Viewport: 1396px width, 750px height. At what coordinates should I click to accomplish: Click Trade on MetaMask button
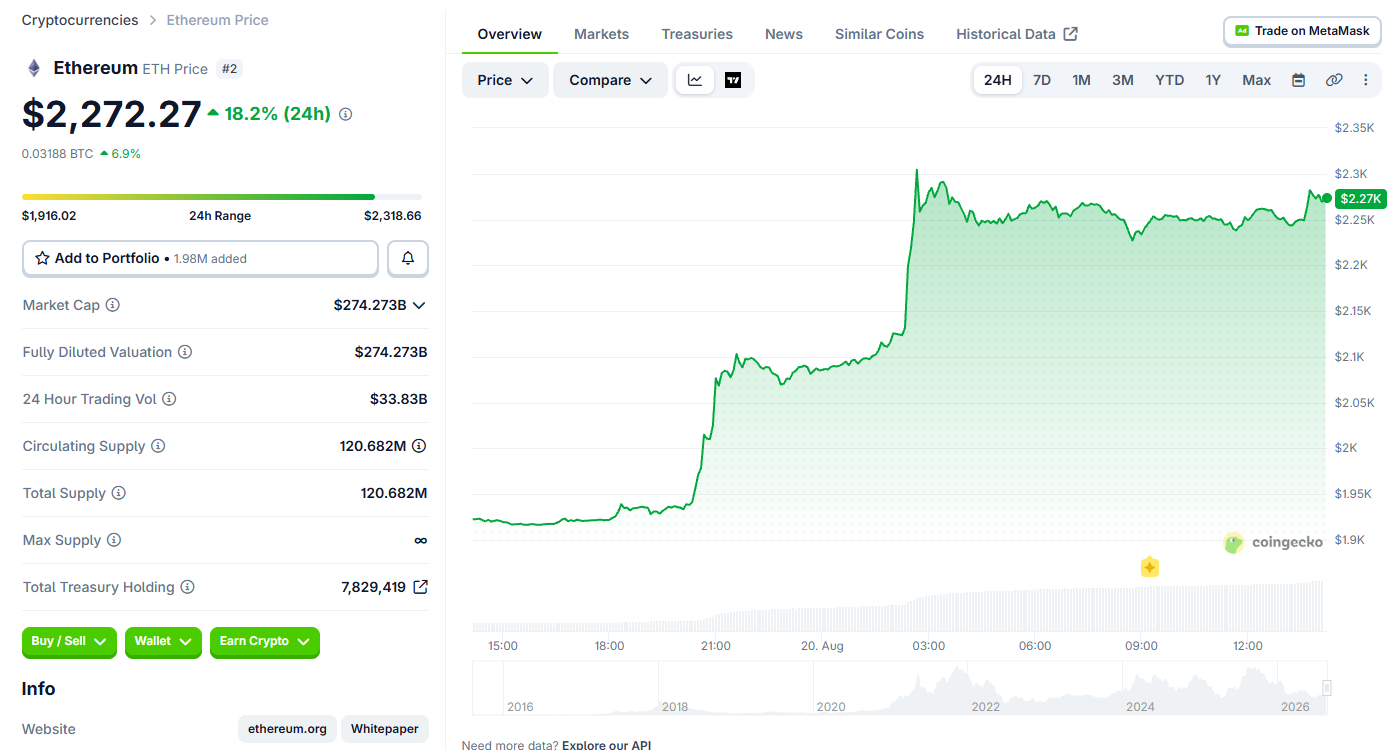click(1302, 31)
